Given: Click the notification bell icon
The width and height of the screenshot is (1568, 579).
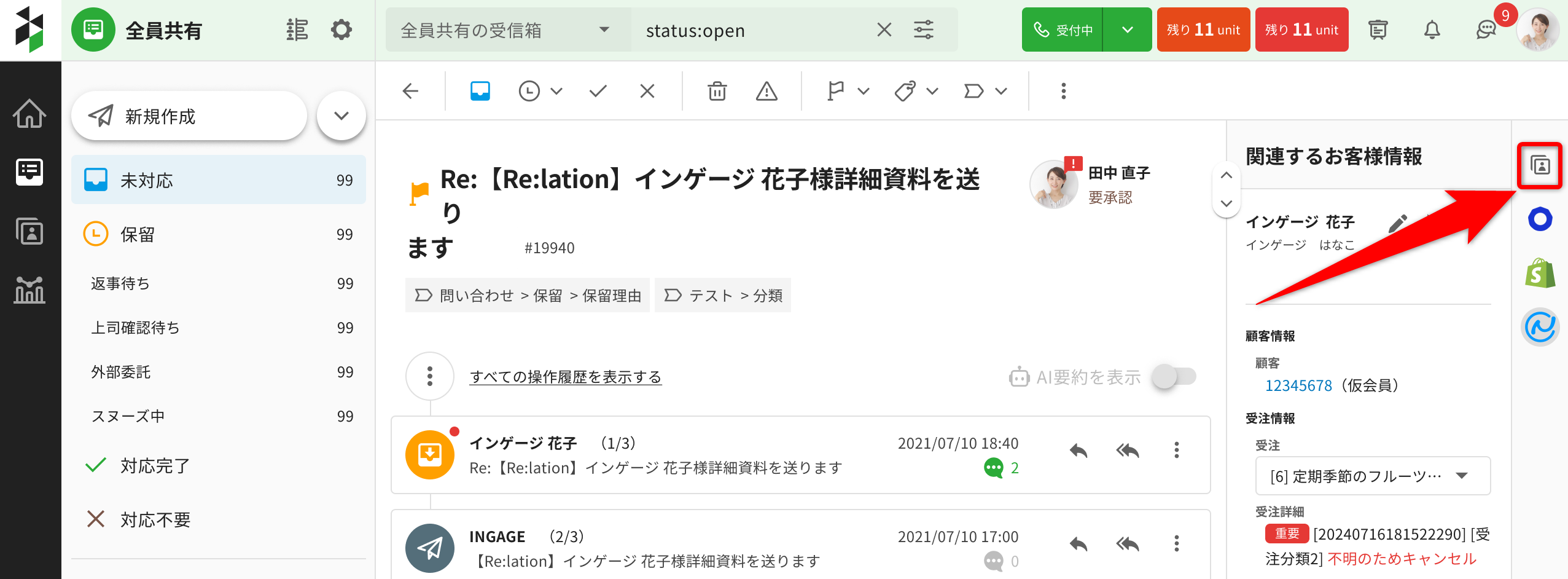Looking at the screenshot, I should click(1432, 30).
